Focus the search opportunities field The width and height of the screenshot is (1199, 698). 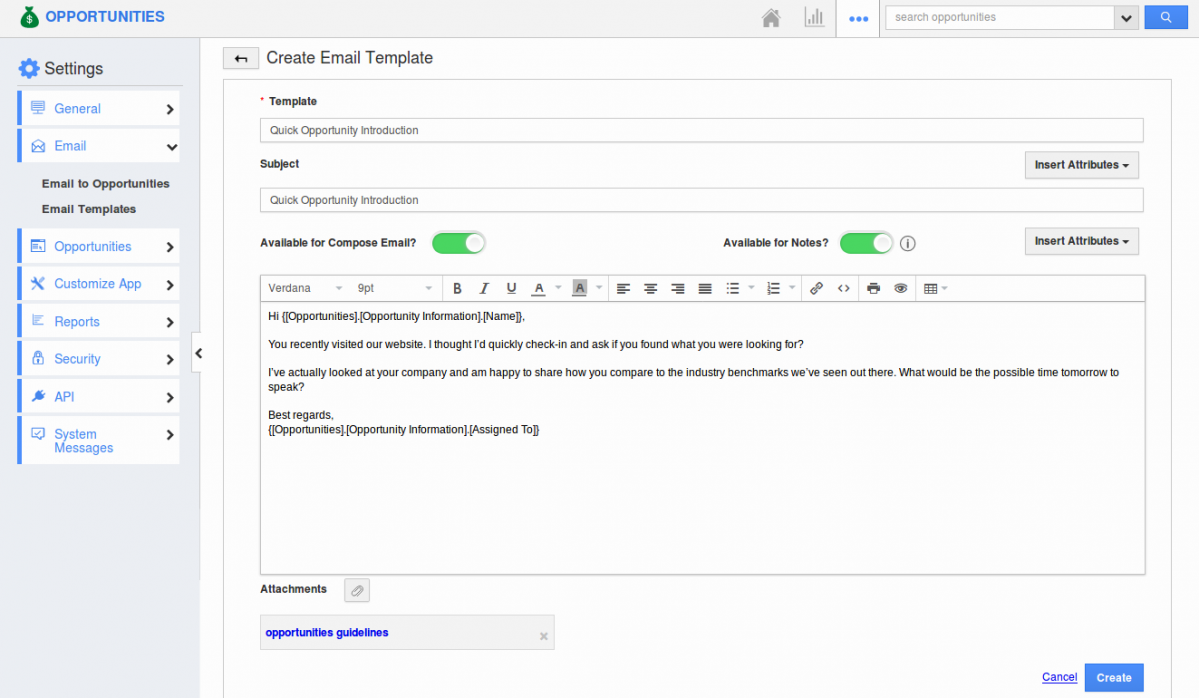coord(999,17)
